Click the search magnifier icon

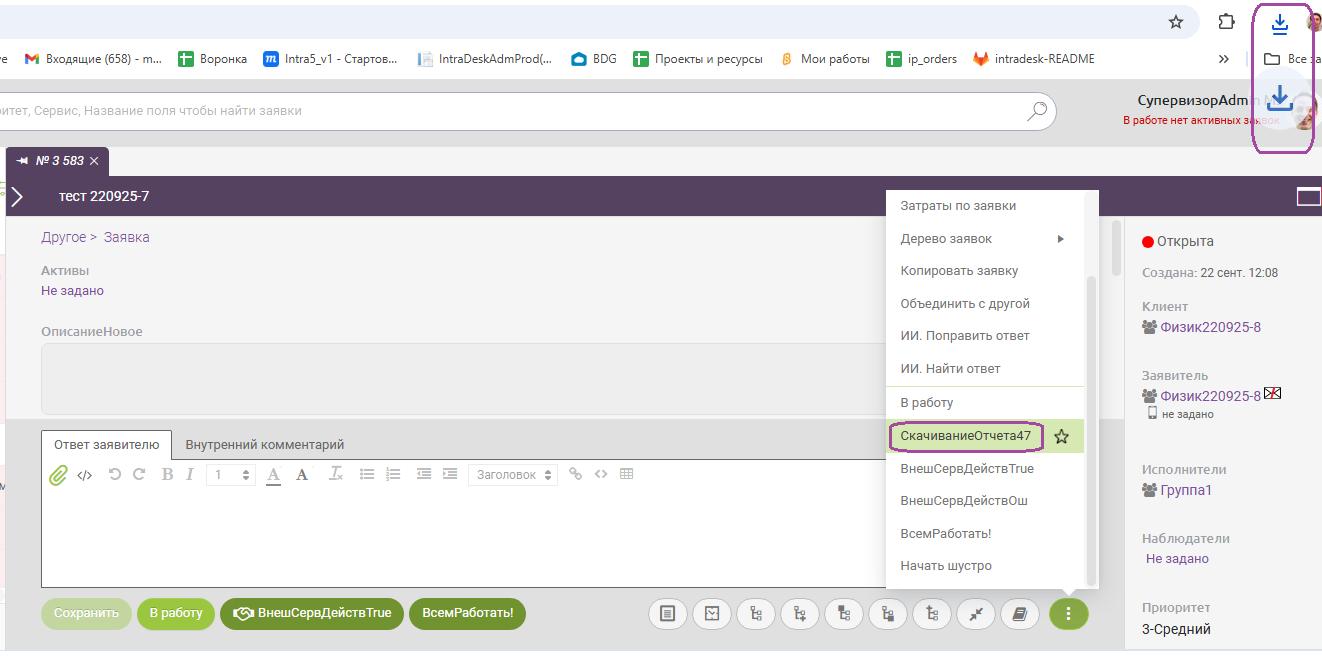(1037, 110)
